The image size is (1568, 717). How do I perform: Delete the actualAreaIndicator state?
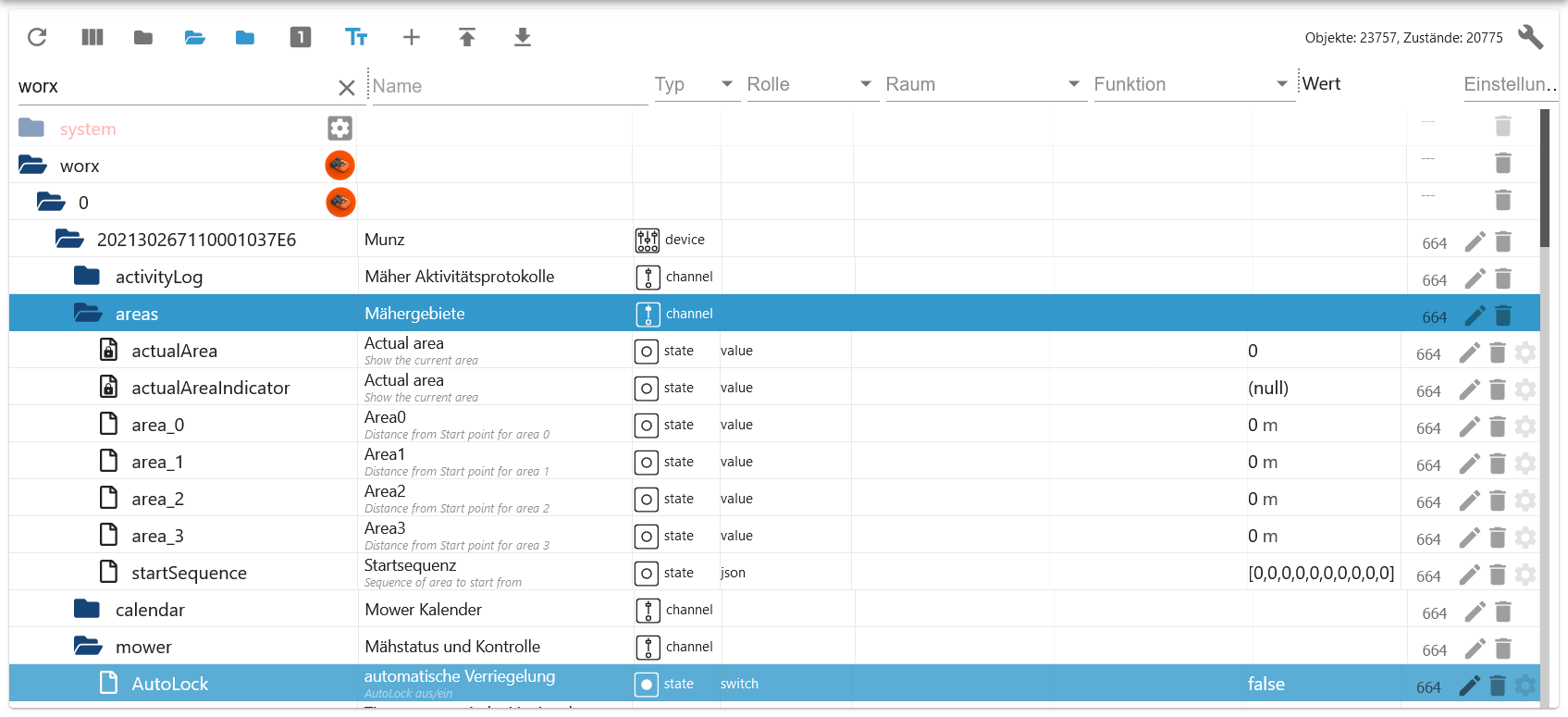tap(1498, 389)
